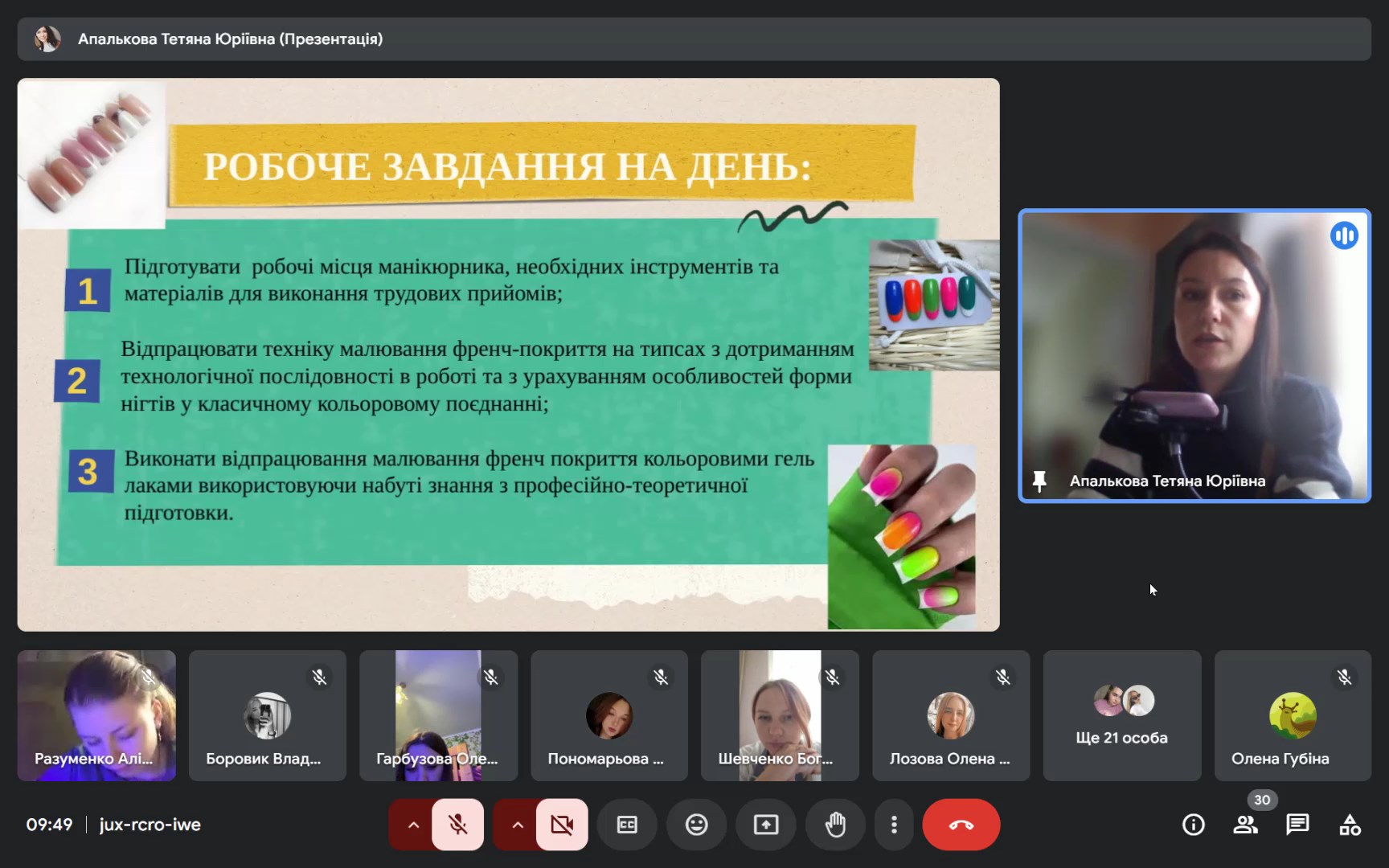Open meeting details info icon
1389x868 pixels.
(1194, 825)
